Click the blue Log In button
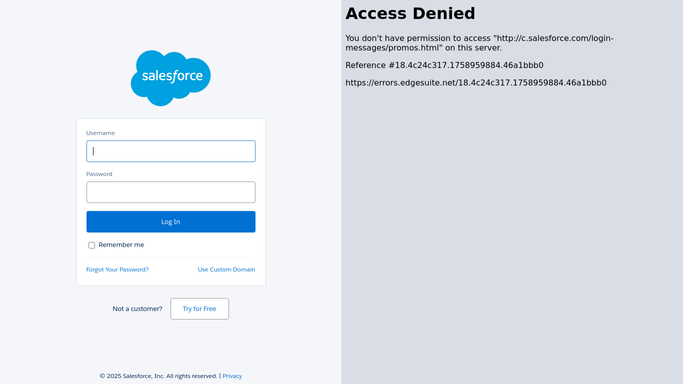Viewport: 683px width, 384px height. click(x=171, y=222)
